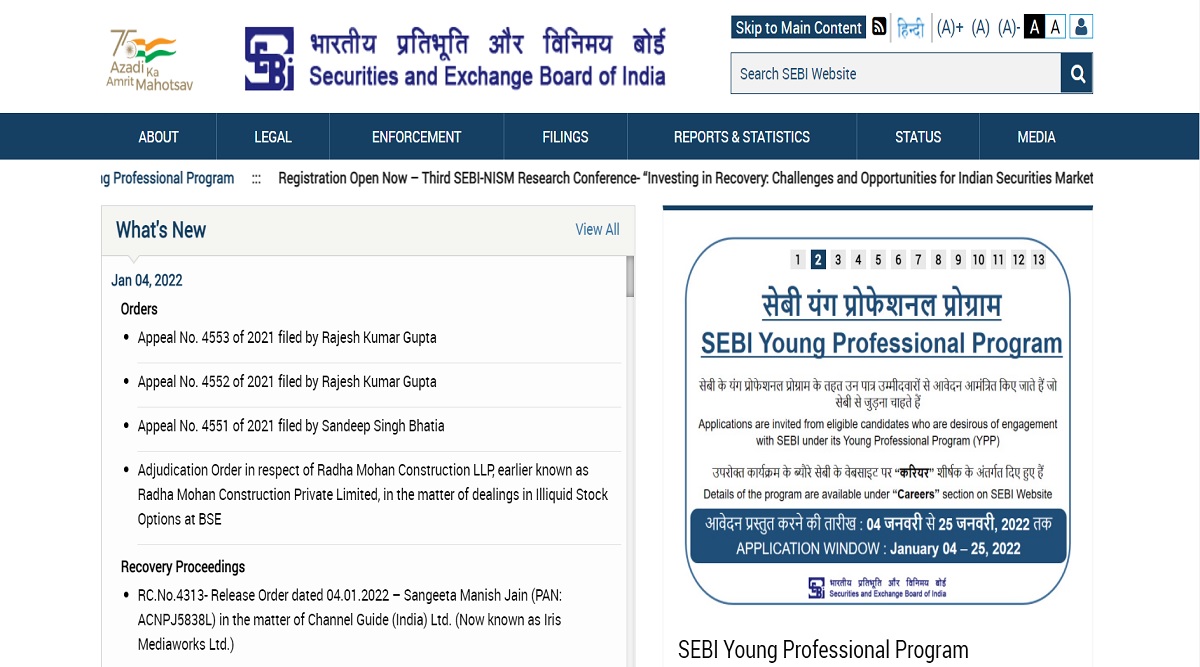Enable the high contrast black theme

[1033, 27]
